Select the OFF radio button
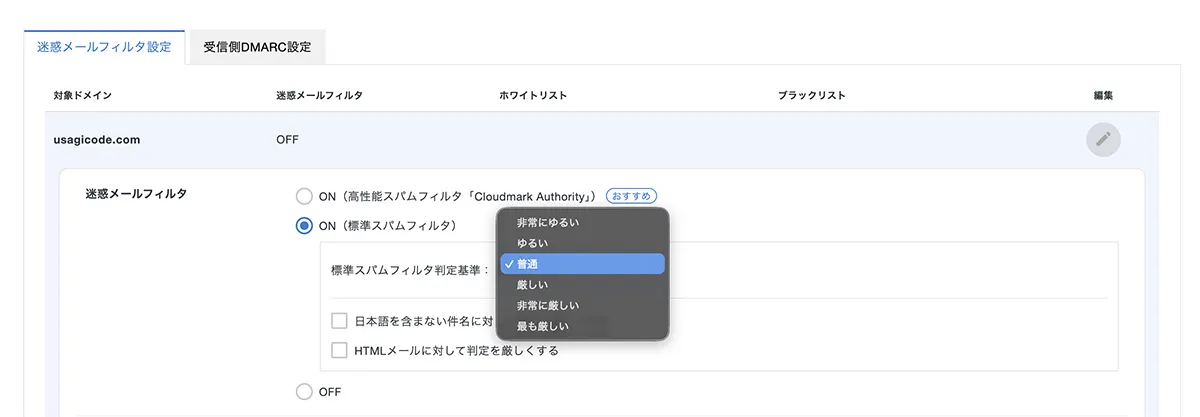 pyautogui.click(x=304, y=392)
